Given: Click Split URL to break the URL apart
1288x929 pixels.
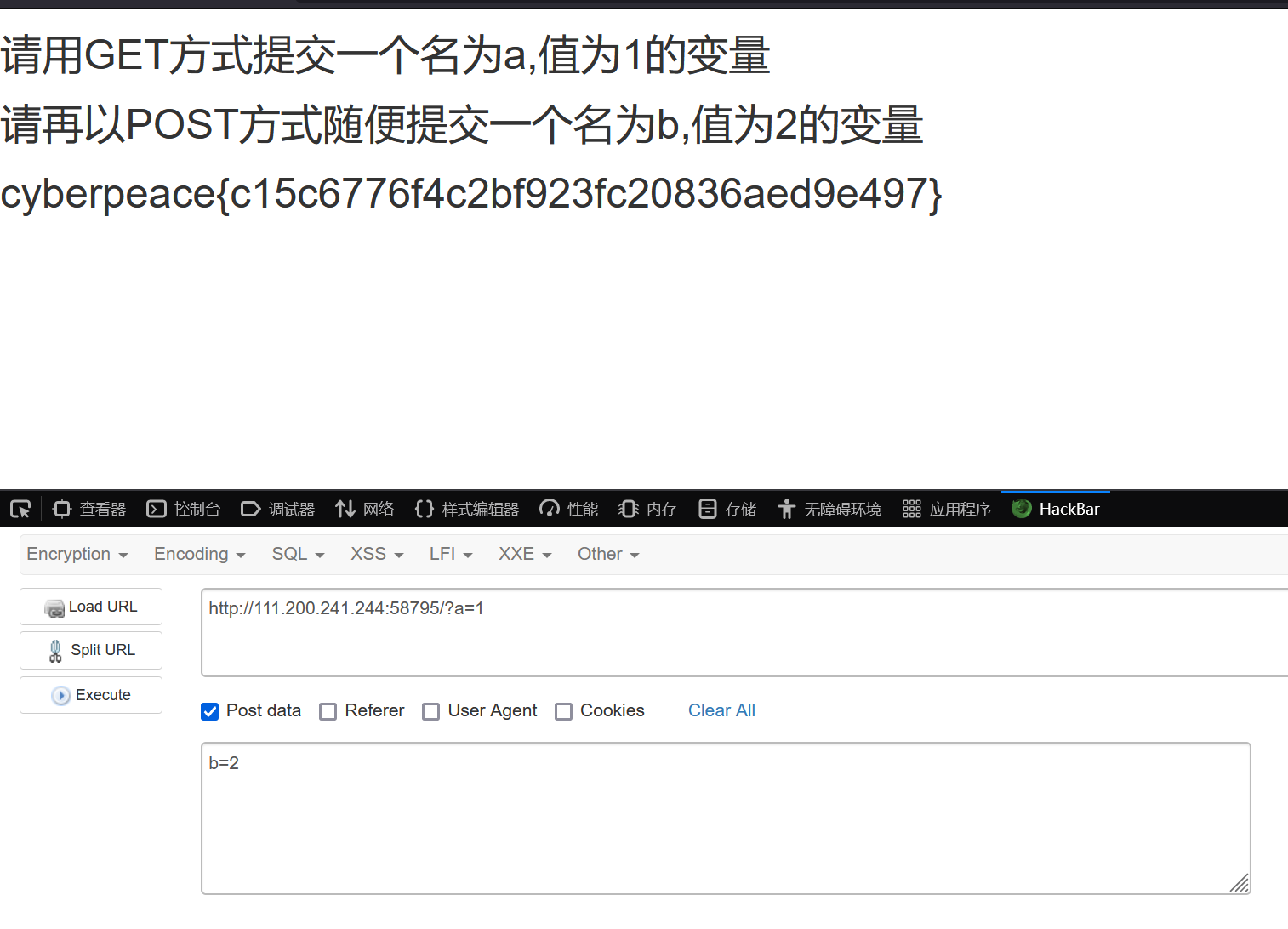Looking at the screenshot, I should [90, 650].
